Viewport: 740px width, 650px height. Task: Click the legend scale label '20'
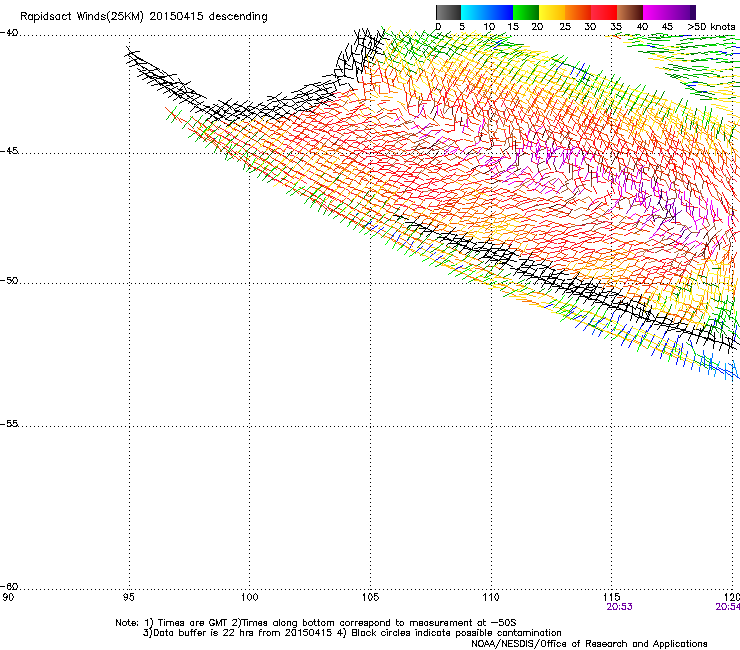pyautogui.click(x=537, y=27)
